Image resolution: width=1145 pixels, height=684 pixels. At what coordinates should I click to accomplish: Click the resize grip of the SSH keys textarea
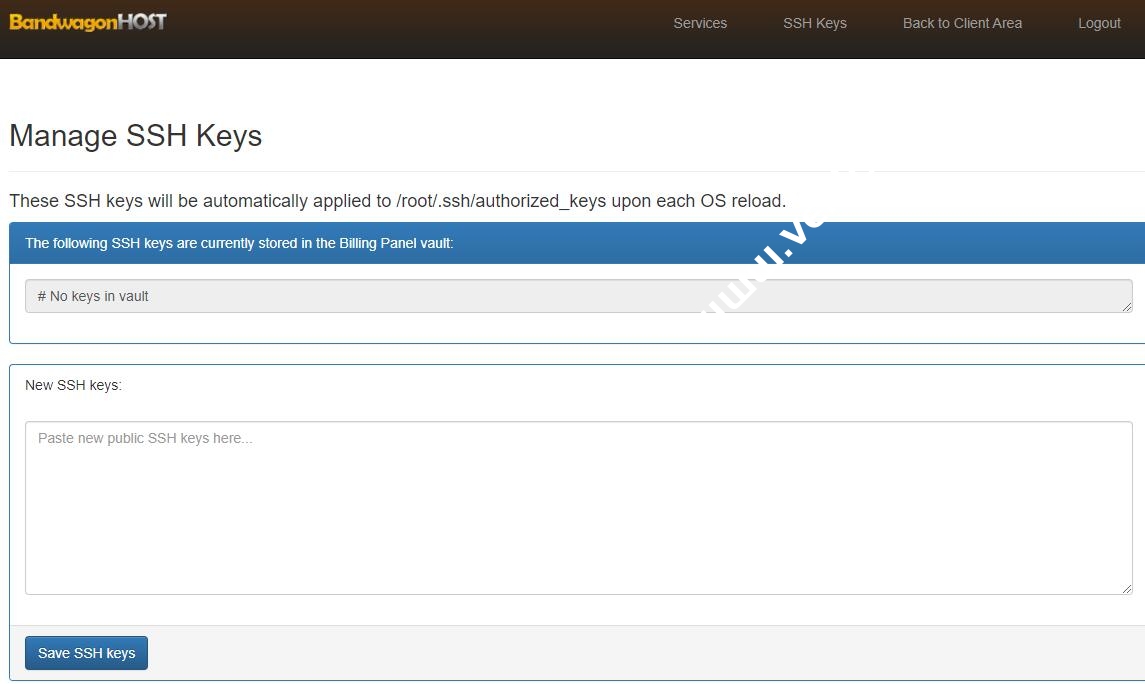[x=1127, y=590]
